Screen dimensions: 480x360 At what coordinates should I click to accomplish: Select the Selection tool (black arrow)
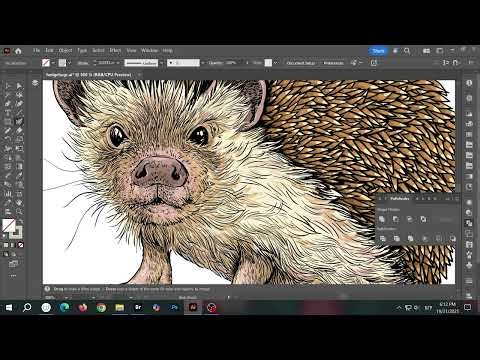[x=8, y=86]
